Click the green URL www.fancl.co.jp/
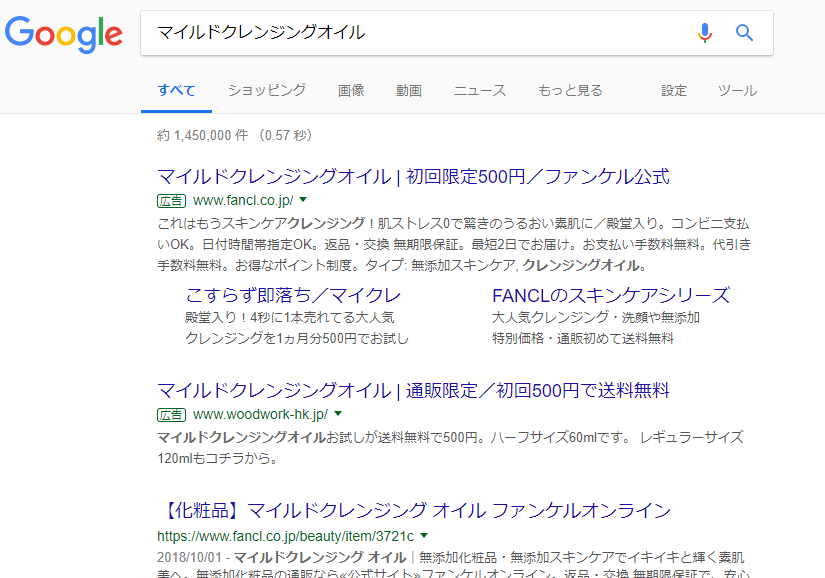Image resolution: width=825 pixels, height=578 pixels. pos(243,200)
